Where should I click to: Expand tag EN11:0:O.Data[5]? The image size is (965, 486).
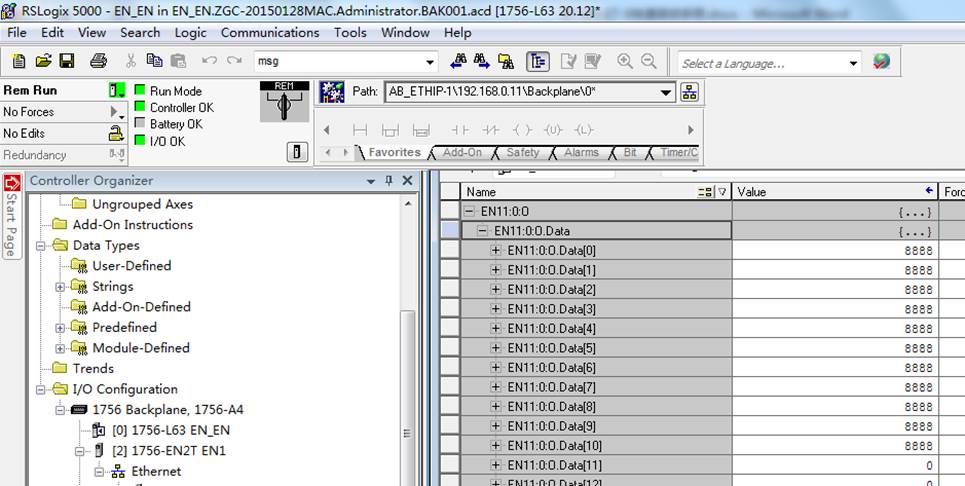coord(496,348)
